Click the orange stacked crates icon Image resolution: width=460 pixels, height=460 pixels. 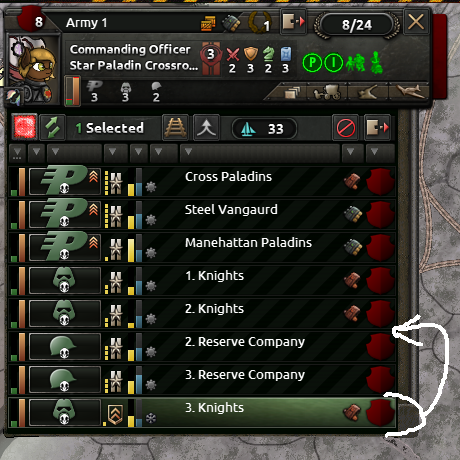coord(207,23)
